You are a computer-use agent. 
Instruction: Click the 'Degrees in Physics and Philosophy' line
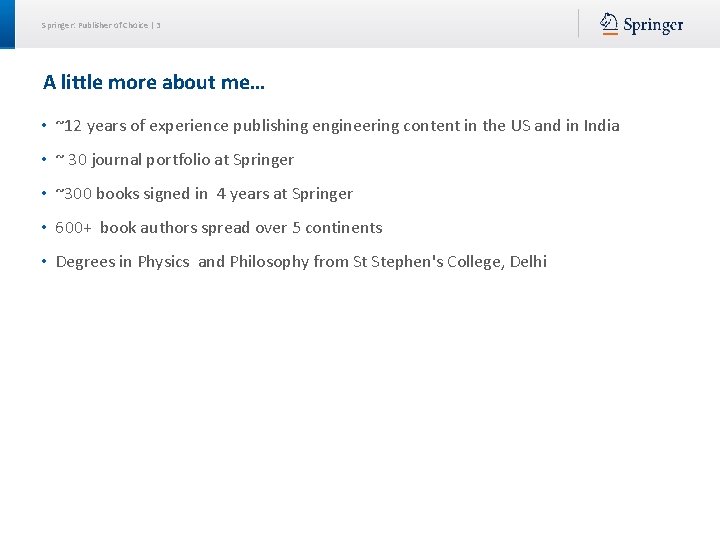point(301,262)
